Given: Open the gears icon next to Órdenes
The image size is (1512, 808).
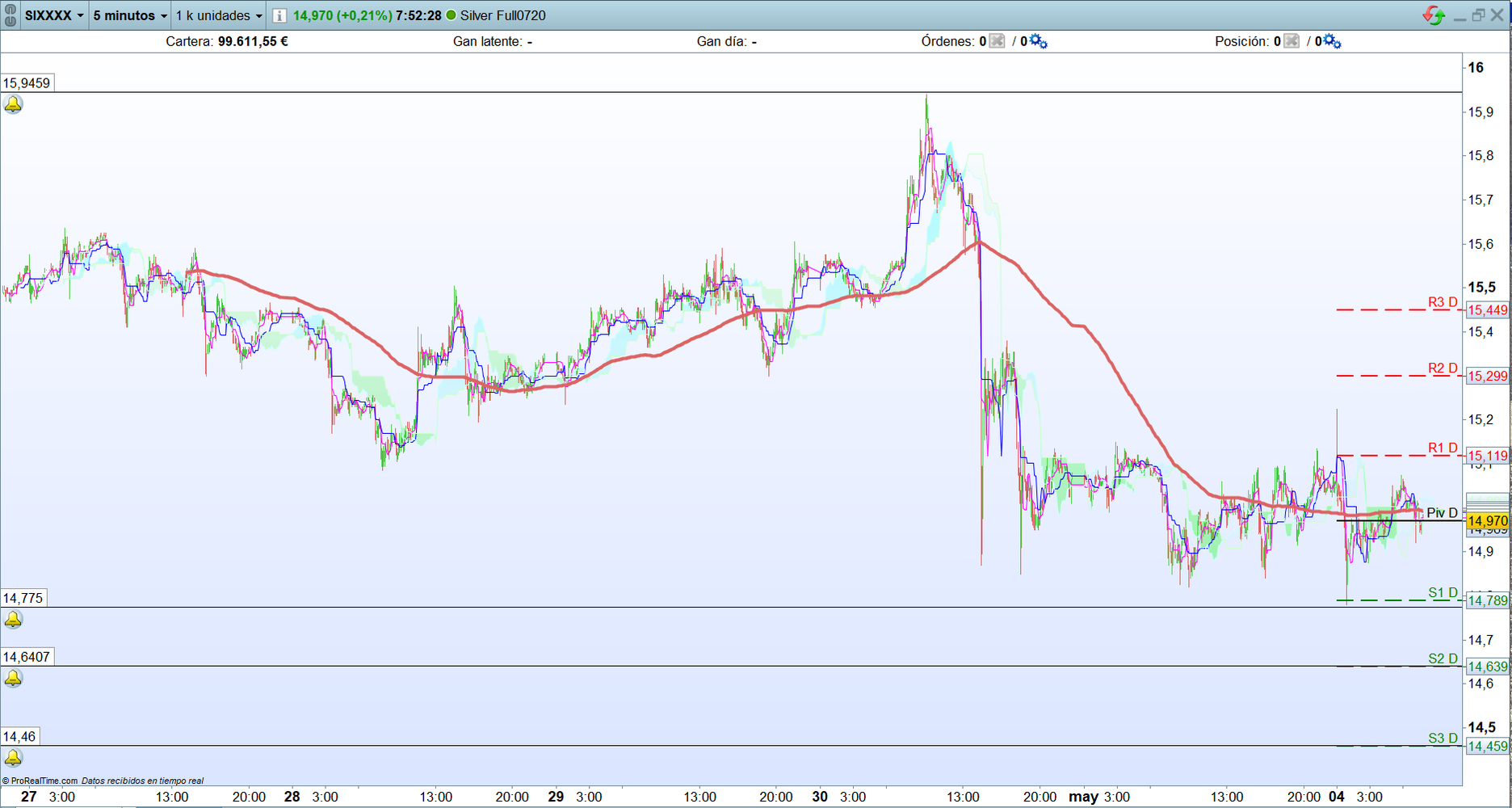Looking at the screenshot, I should pyautogui.click(x=1038, y=41).
